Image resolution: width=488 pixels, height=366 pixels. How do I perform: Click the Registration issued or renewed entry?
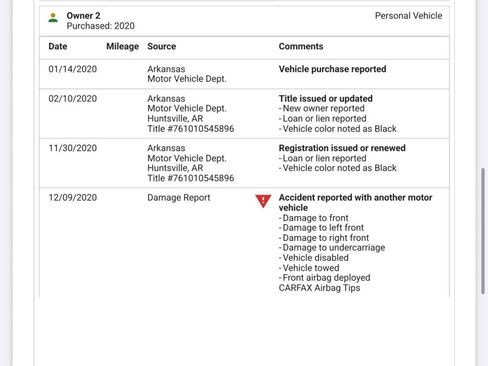tap(342, 148)
